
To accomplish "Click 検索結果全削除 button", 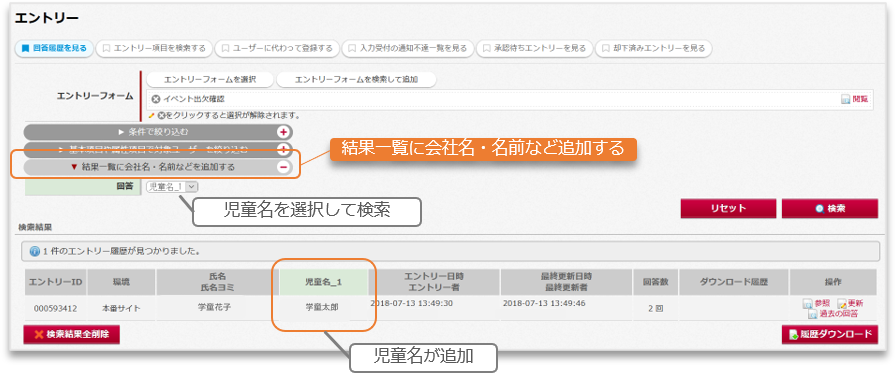I will coord(71,334).
